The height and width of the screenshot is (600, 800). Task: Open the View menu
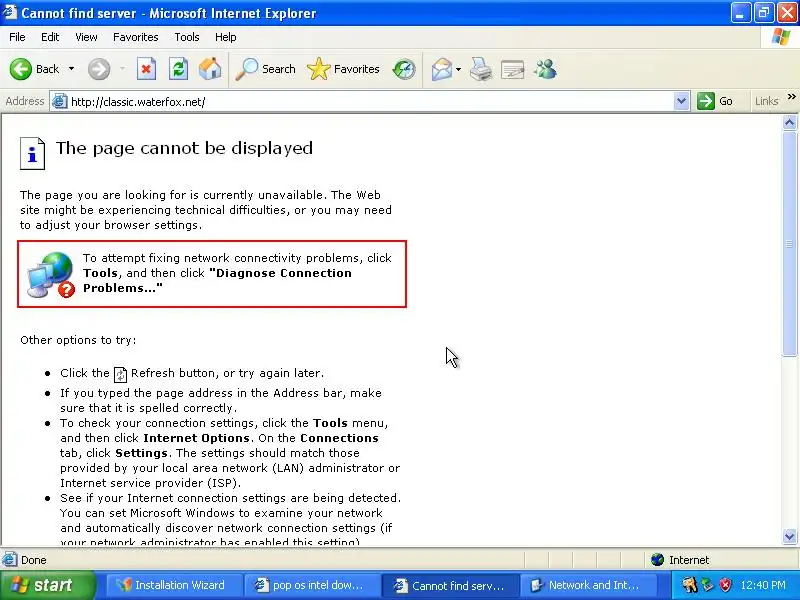tap(86, 37)
